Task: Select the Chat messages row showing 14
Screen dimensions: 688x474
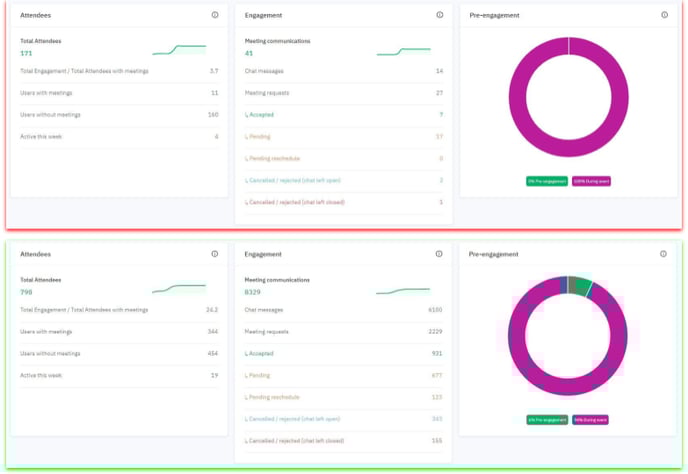Action: point(344,71)
